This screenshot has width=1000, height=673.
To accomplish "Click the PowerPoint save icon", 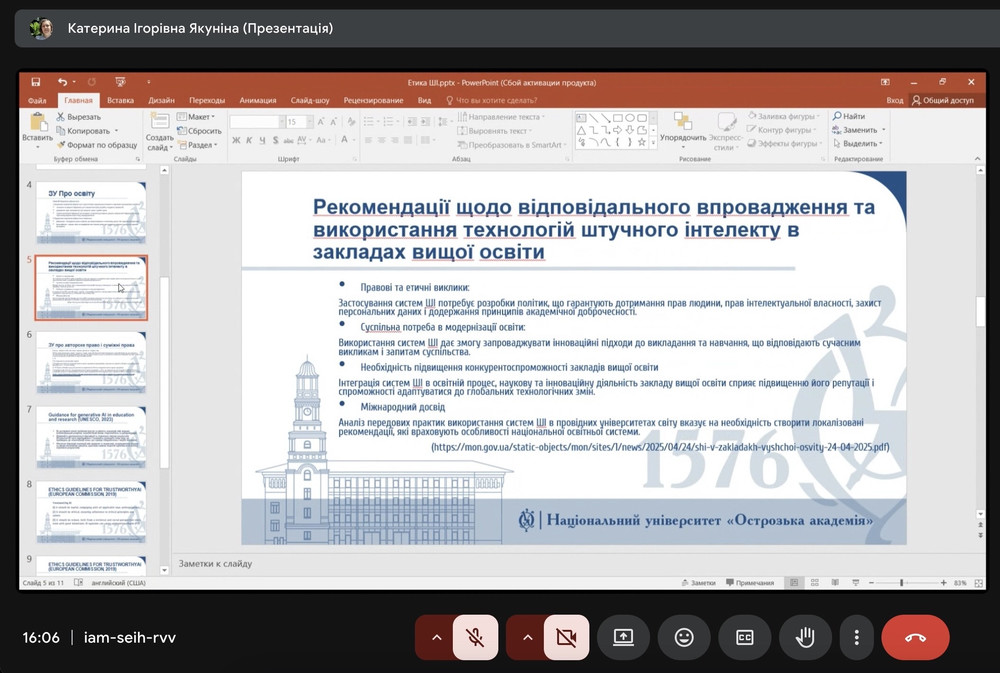I will pyautogui.click(x=36, y=82).
